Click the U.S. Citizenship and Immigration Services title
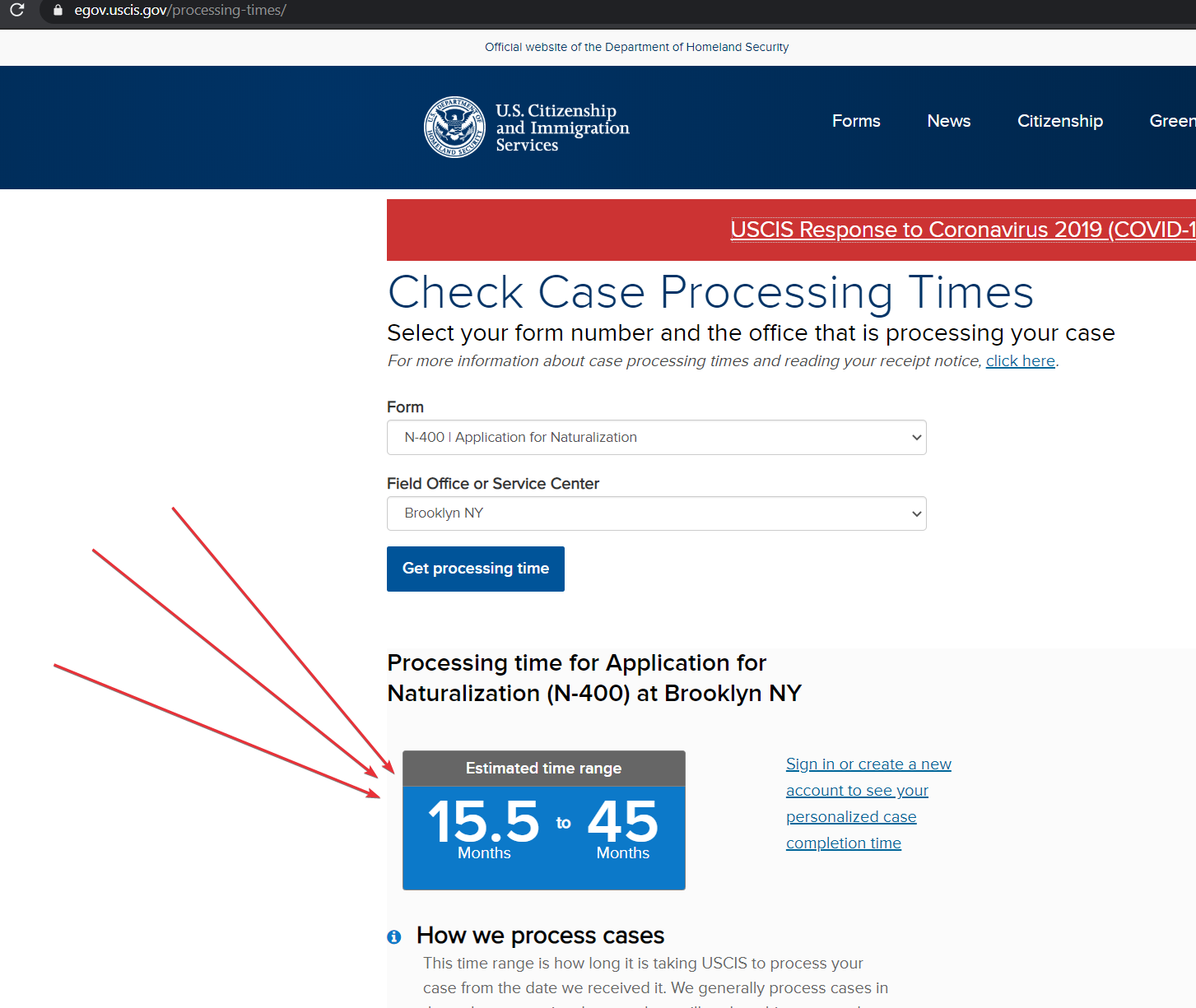 pyautogui.click(x=562, y=128)
